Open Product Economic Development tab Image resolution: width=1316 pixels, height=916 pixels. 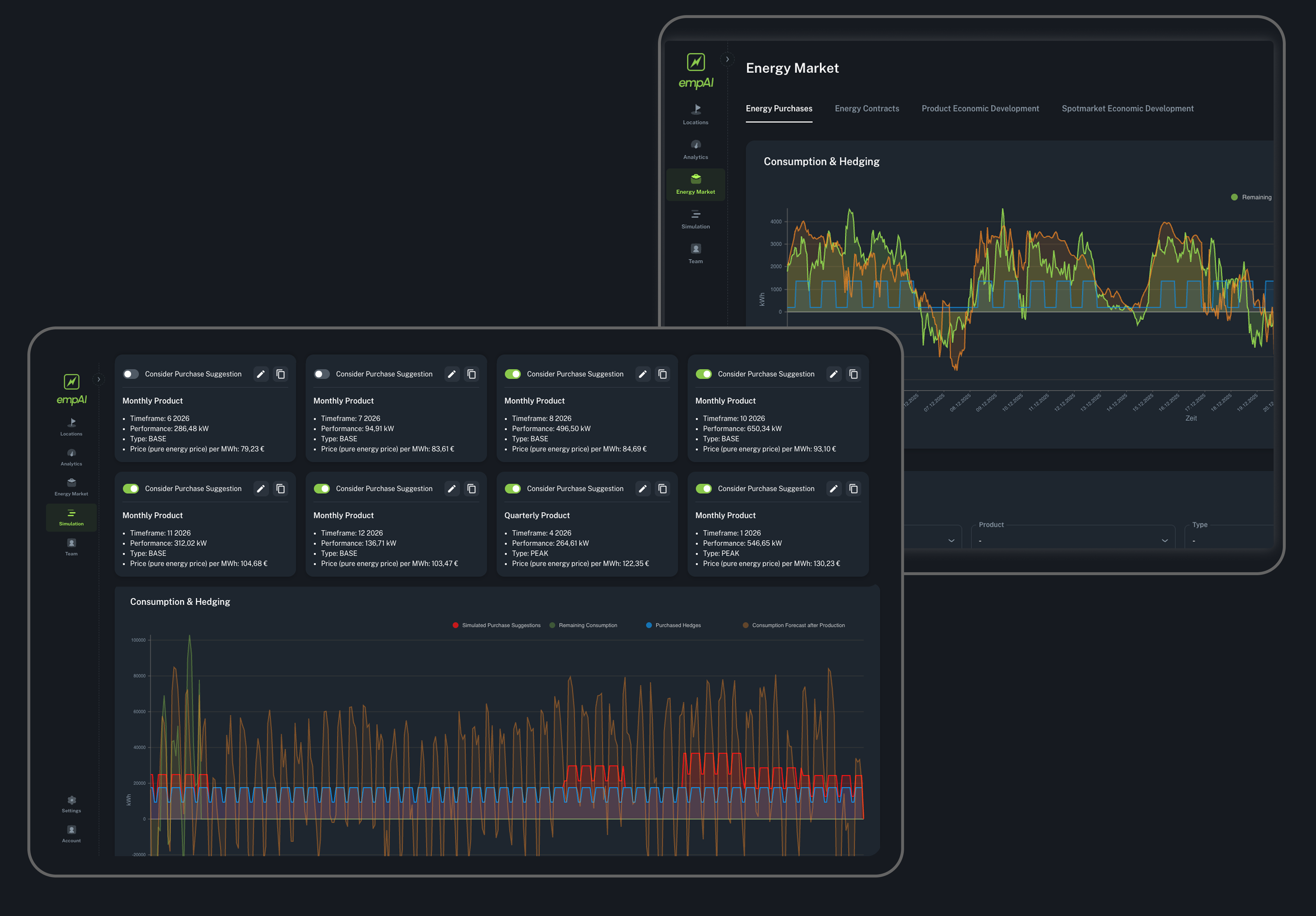980,108
